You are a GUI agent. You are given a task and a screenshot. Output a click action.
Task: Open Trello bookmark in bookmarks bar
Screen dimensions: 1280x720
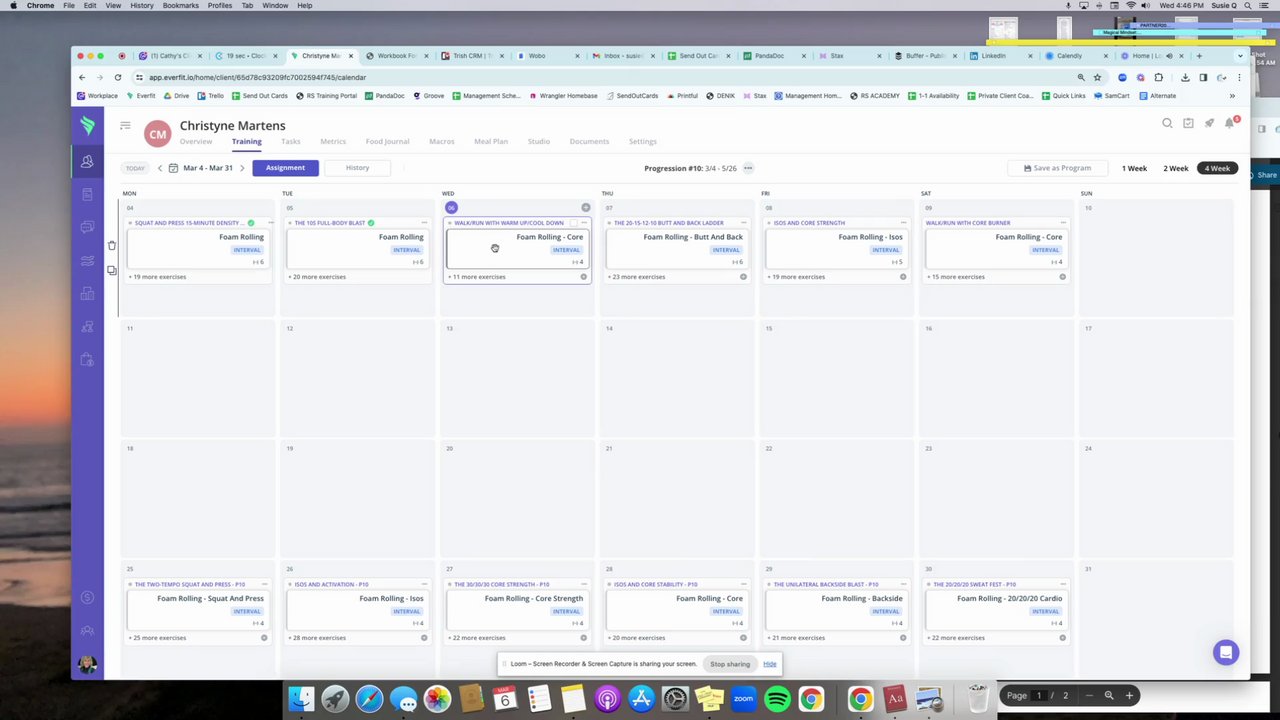pyautogui.click(x=211, y=96)
